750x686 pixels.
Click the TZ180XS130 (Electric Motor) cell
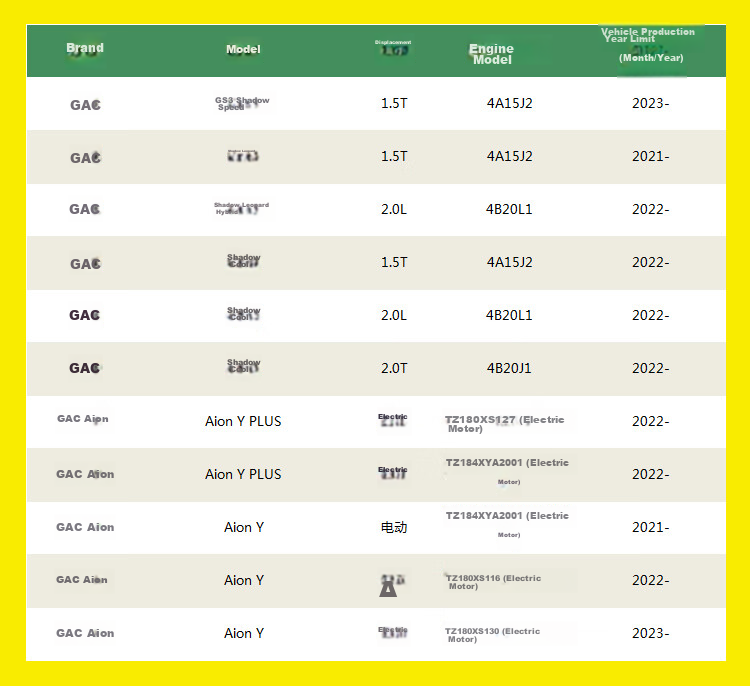[493, 635]
